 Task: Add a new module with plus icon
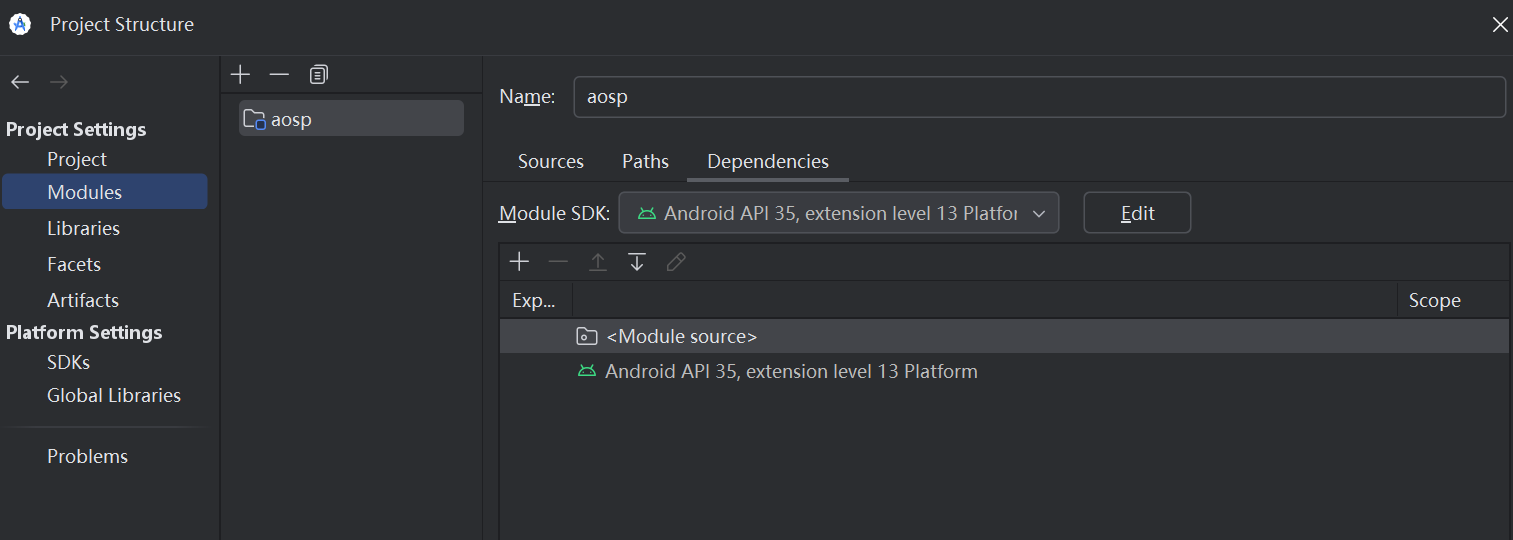pyautogui.click(x=240, y=74)
